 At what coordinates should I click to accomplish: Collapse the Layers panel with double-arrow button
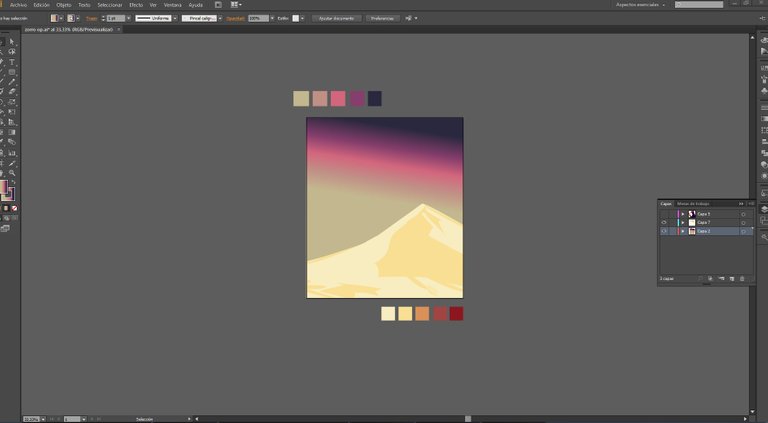pos(741,204)
